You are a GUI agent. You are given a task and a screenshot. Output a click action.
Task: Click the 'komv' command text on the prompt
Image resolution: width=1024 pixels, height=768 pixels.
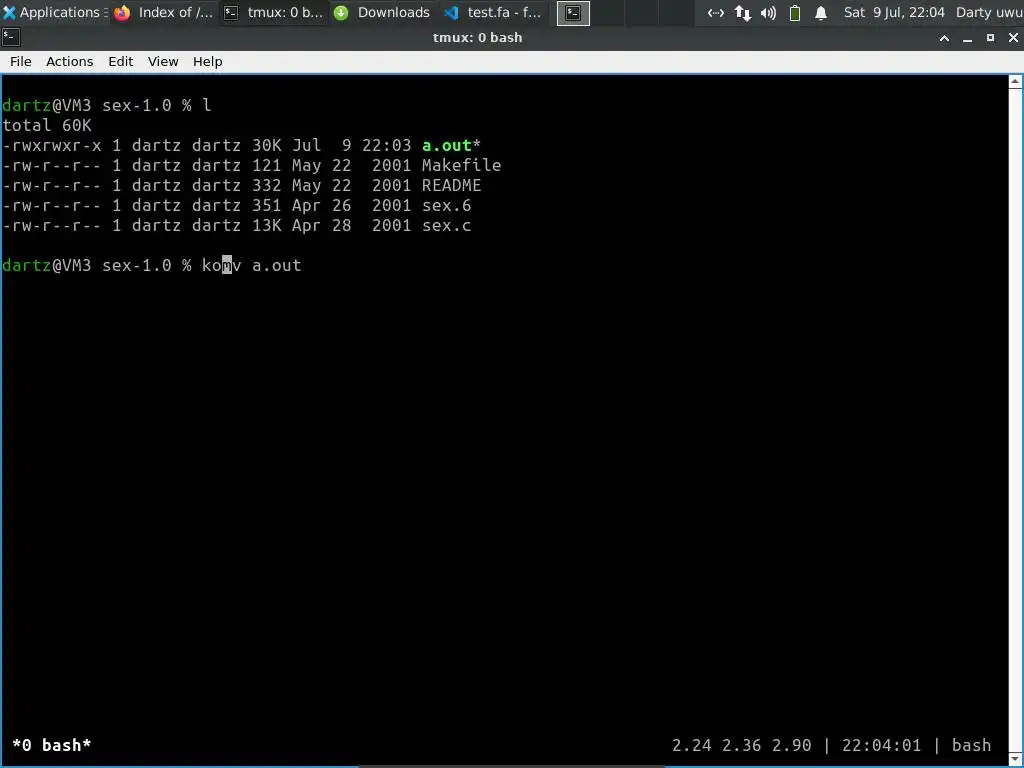(x=221, y=265)
